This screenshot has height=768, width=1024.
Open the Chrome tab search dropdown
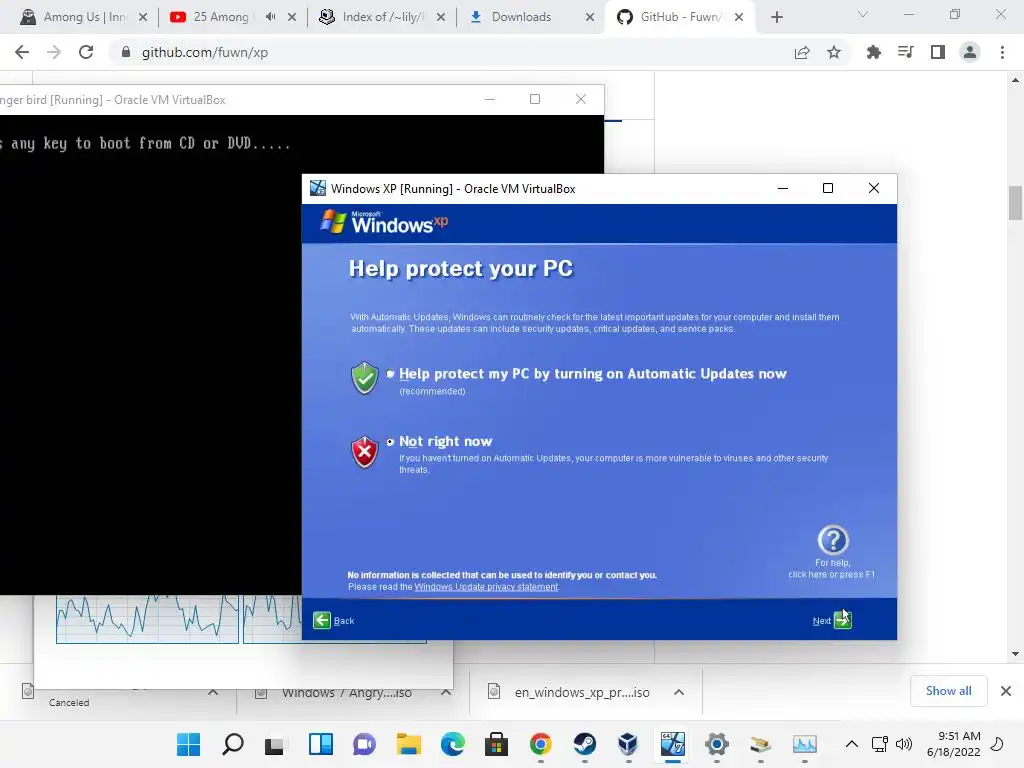tap(863, 14)
